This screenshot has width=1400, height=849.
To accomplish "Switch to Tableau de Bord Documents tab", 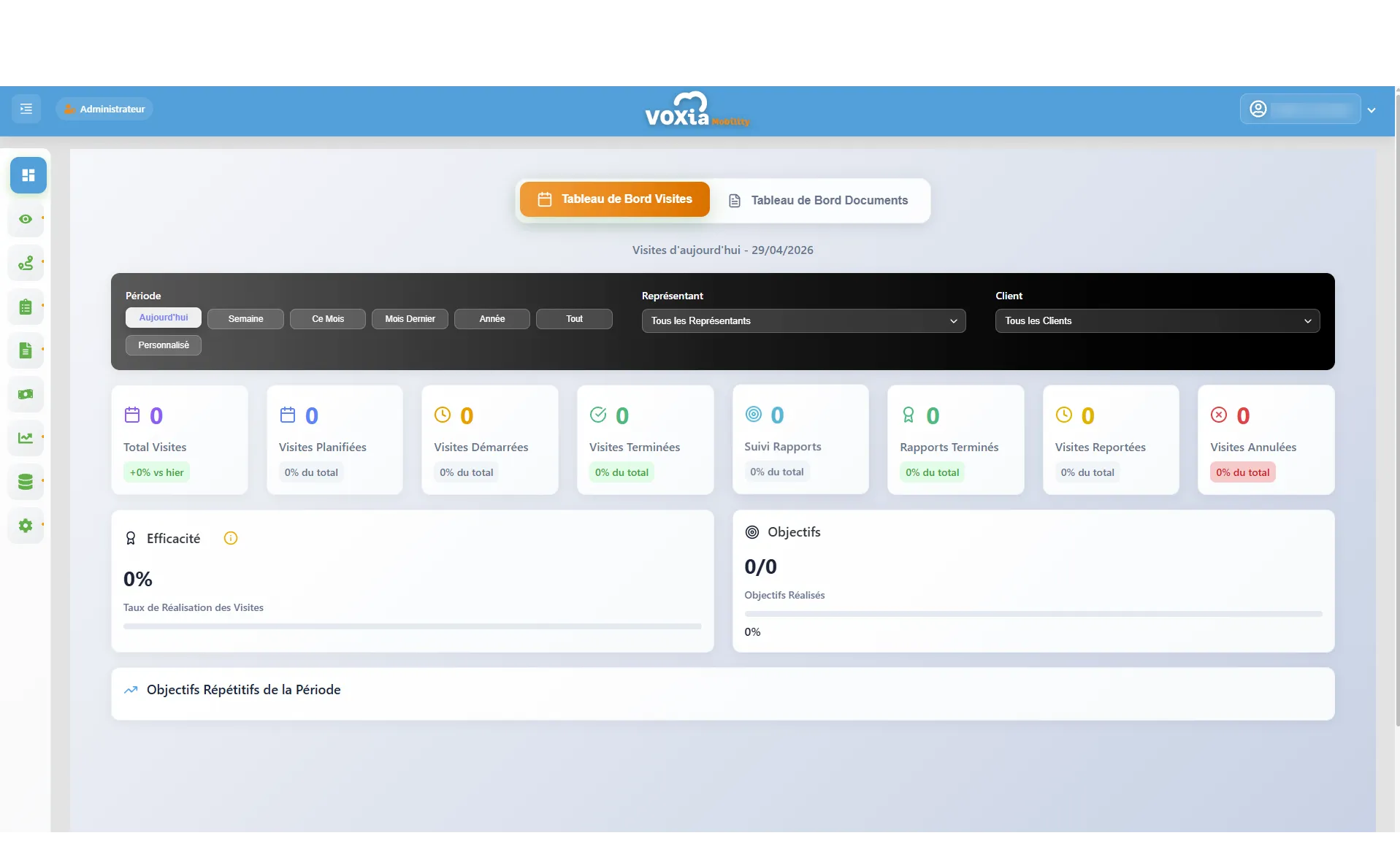I will [819, 201].
